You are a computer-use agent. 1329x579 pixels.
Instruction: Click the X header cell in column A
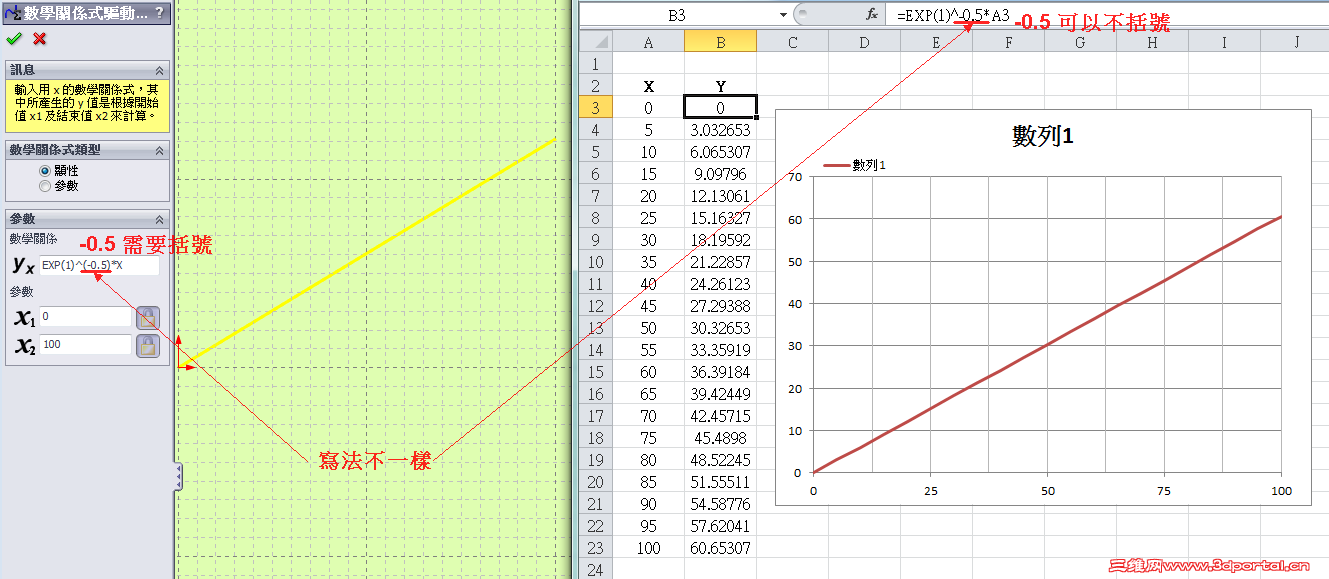point(648,86)
